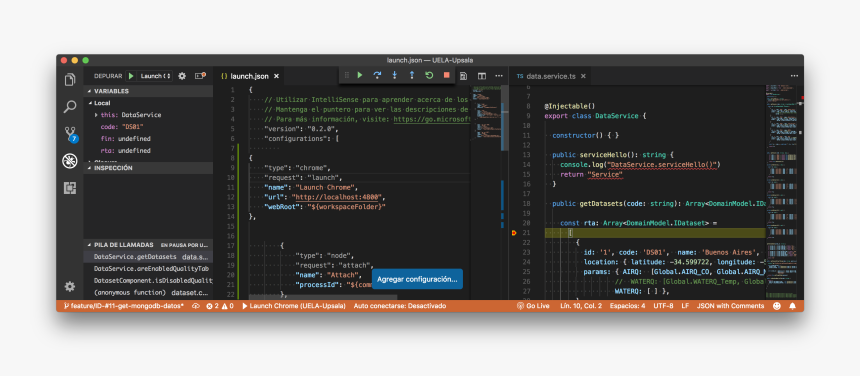The height and width of the screenshot is (376, 860).
Task: Open notifications bell in status bar
Action: click(793, 306)
